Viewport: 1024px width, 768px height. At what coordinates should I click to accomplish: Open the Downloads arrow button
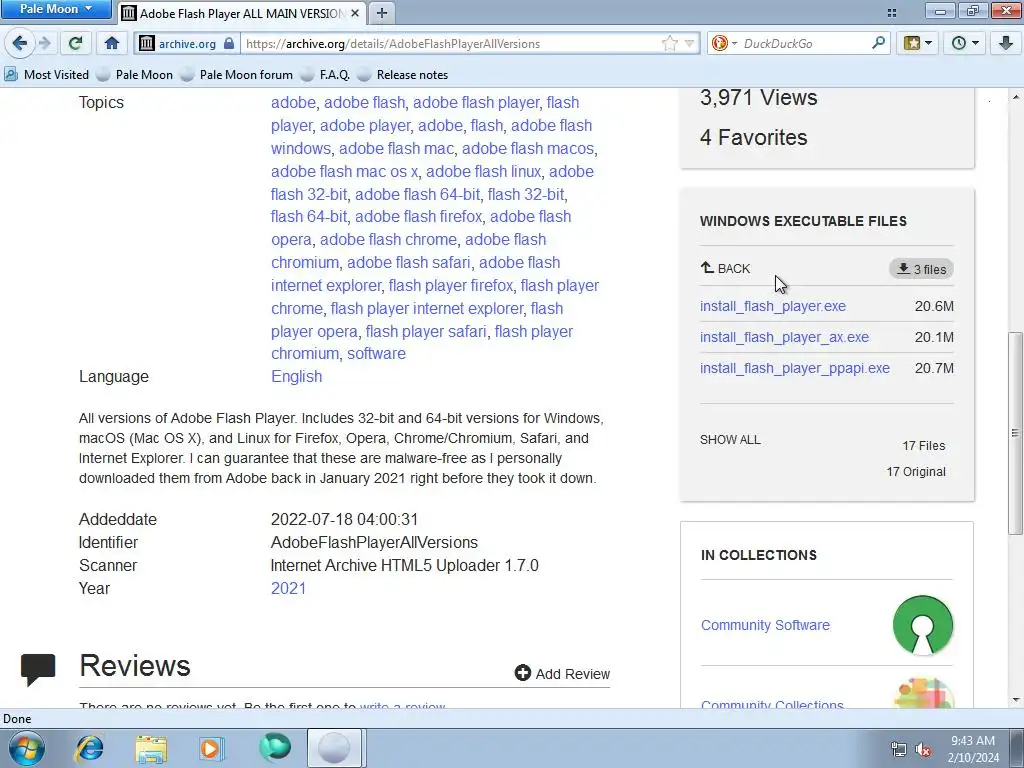pos(1006,44)
